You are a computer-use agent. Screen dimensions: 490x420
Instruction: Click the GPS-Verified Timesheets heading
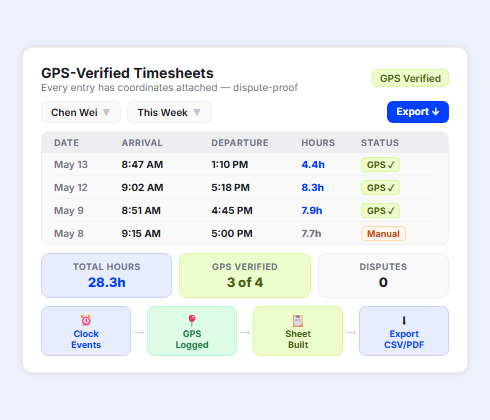[x=127, y=73]
